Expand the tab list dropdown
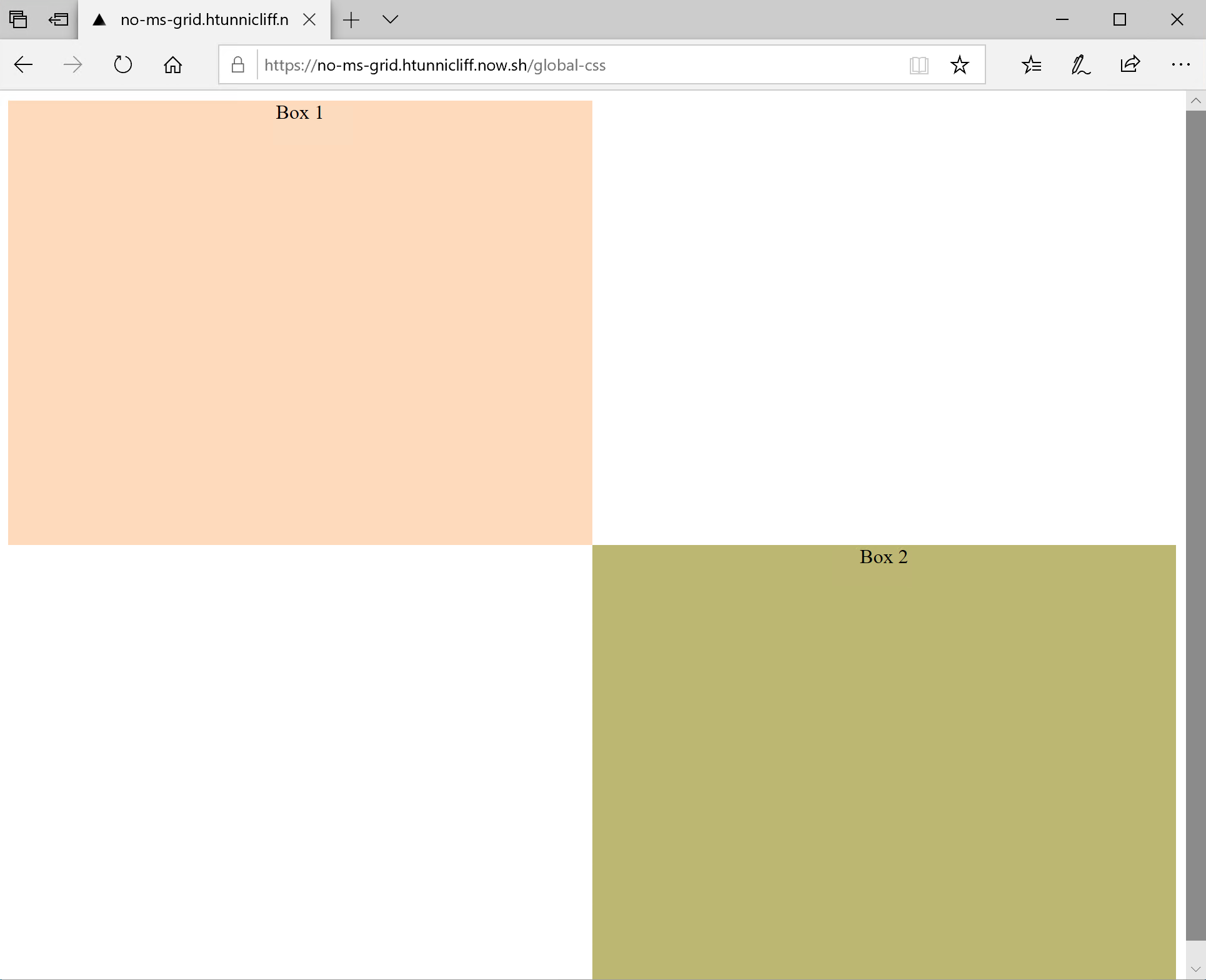Screen dimensions: 1206x980 coord(390,19)
